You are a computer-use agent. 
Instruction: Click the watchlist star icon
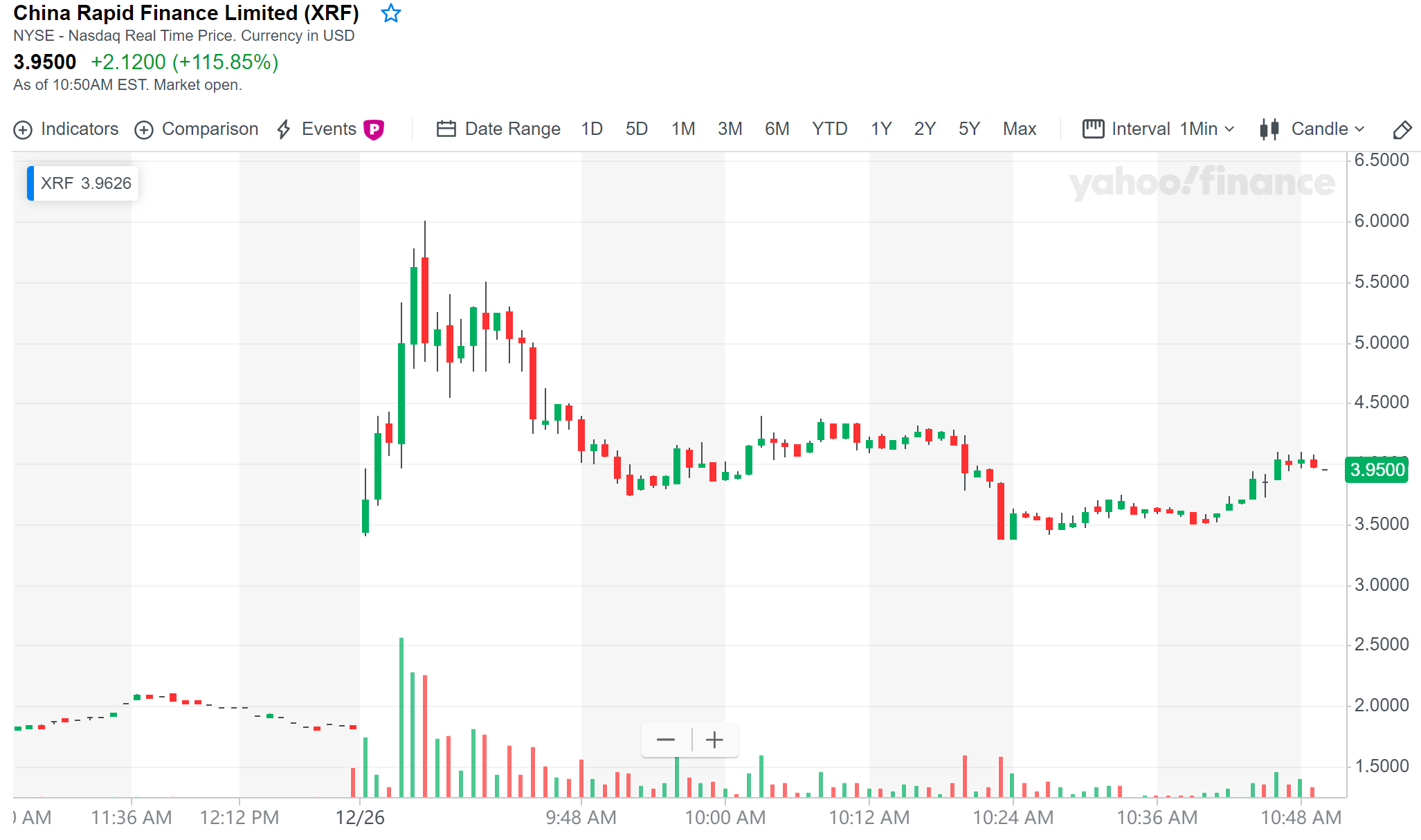pyautogui.click(x=391, y=13)
